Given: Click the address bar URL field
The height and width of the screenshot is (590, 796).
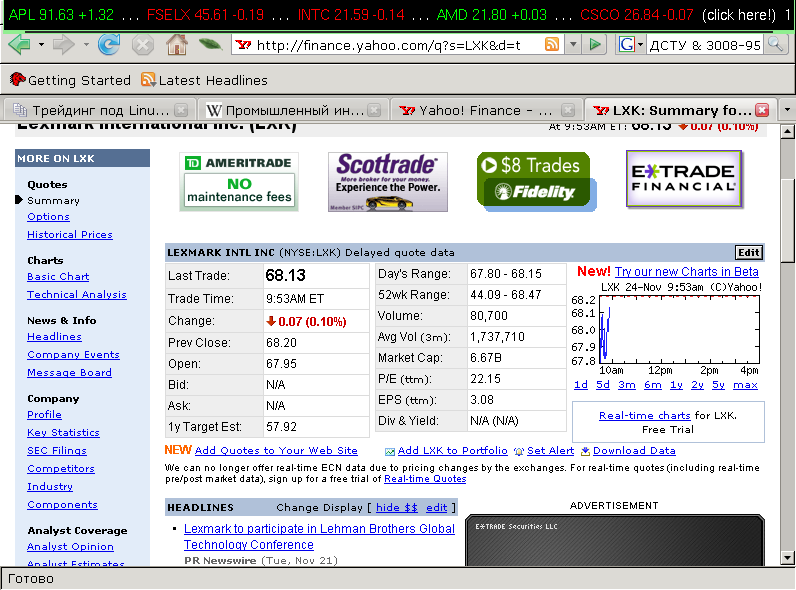Looking at the screenshot, I should [388, 45].
